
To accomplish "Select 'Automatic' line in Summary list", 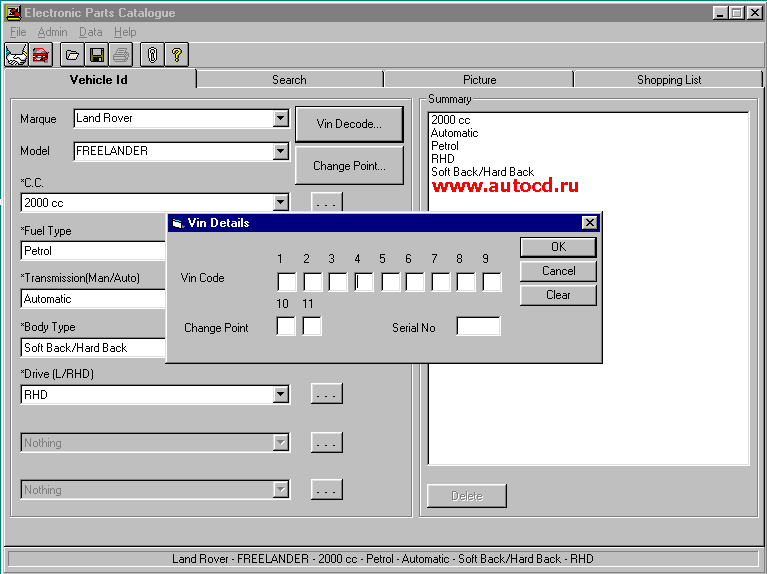I will coord(454,133).
